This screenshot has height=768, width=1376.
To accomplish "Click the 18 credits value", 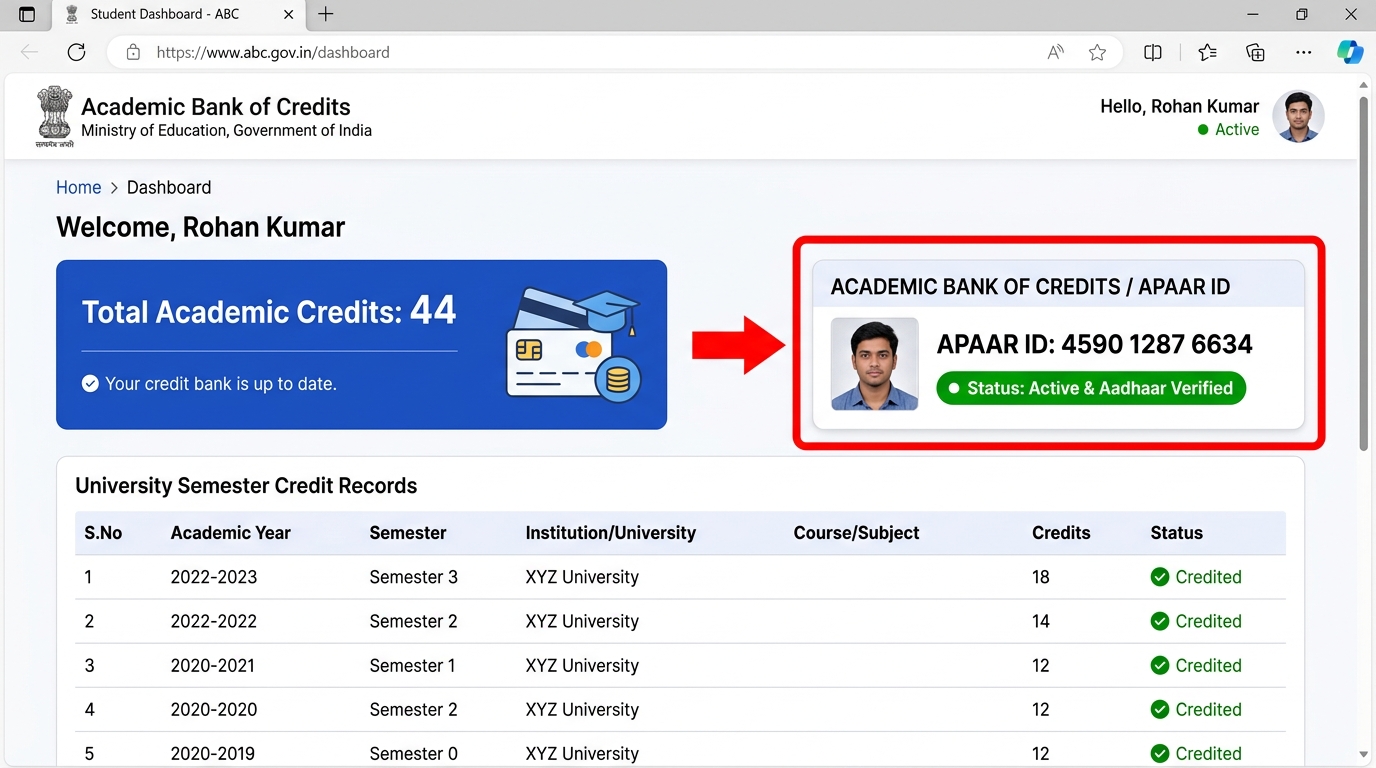I will coord(1041,577).
